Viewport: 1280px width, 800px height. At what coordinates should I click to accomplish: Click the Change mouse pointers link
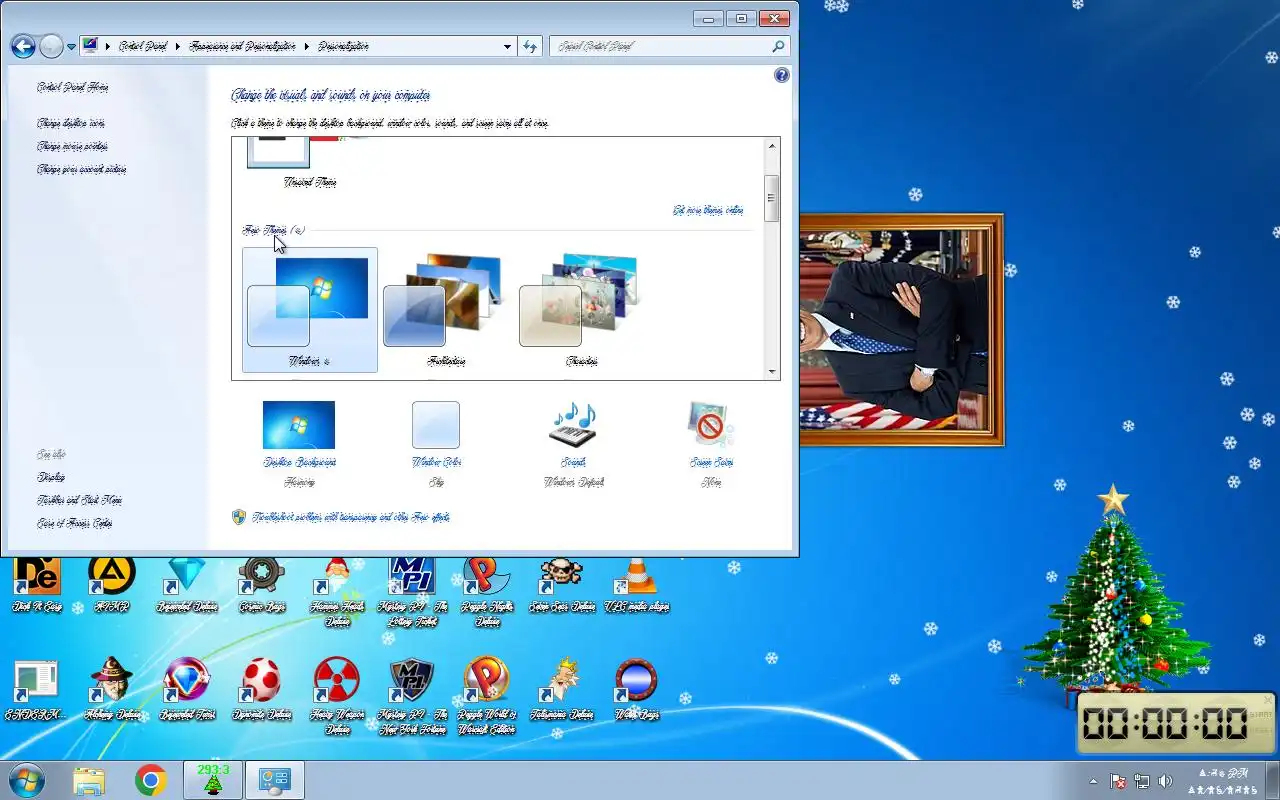[74, 146]
